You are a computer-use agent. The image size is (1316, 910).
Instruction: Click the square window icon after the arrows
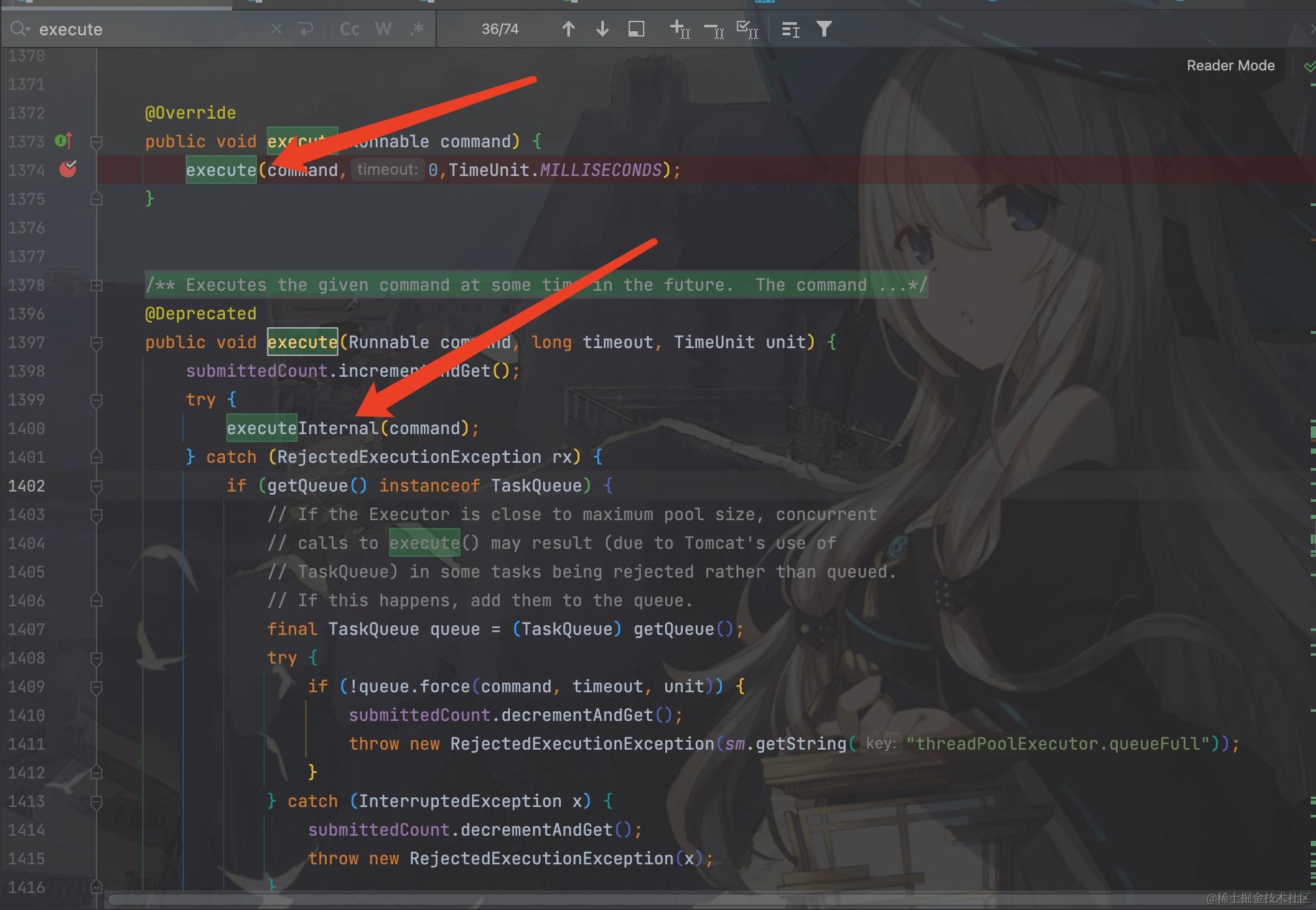(636, 29)
